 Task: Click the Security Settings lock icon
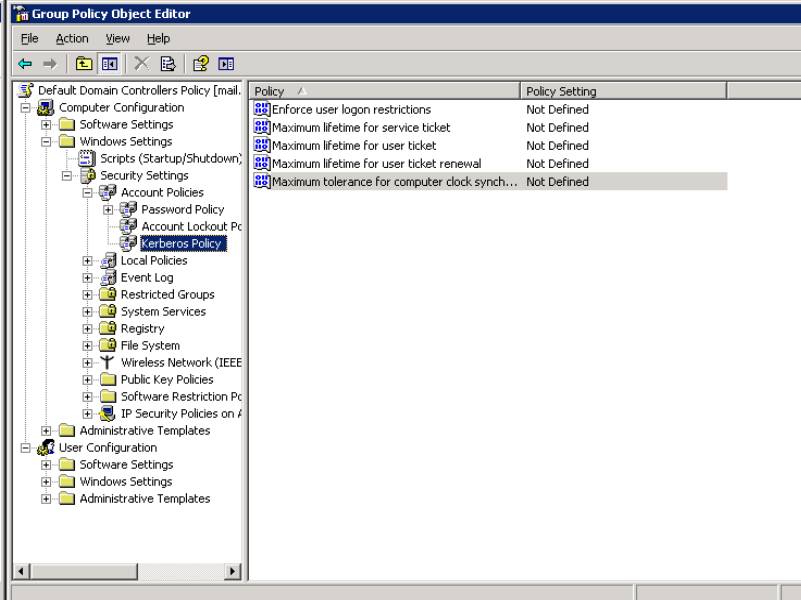(x=88, y=175)
